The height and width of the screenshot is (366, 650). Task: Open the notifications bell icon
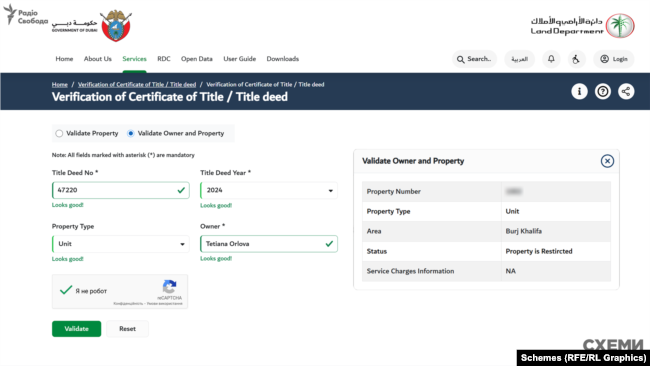[551, 59]
